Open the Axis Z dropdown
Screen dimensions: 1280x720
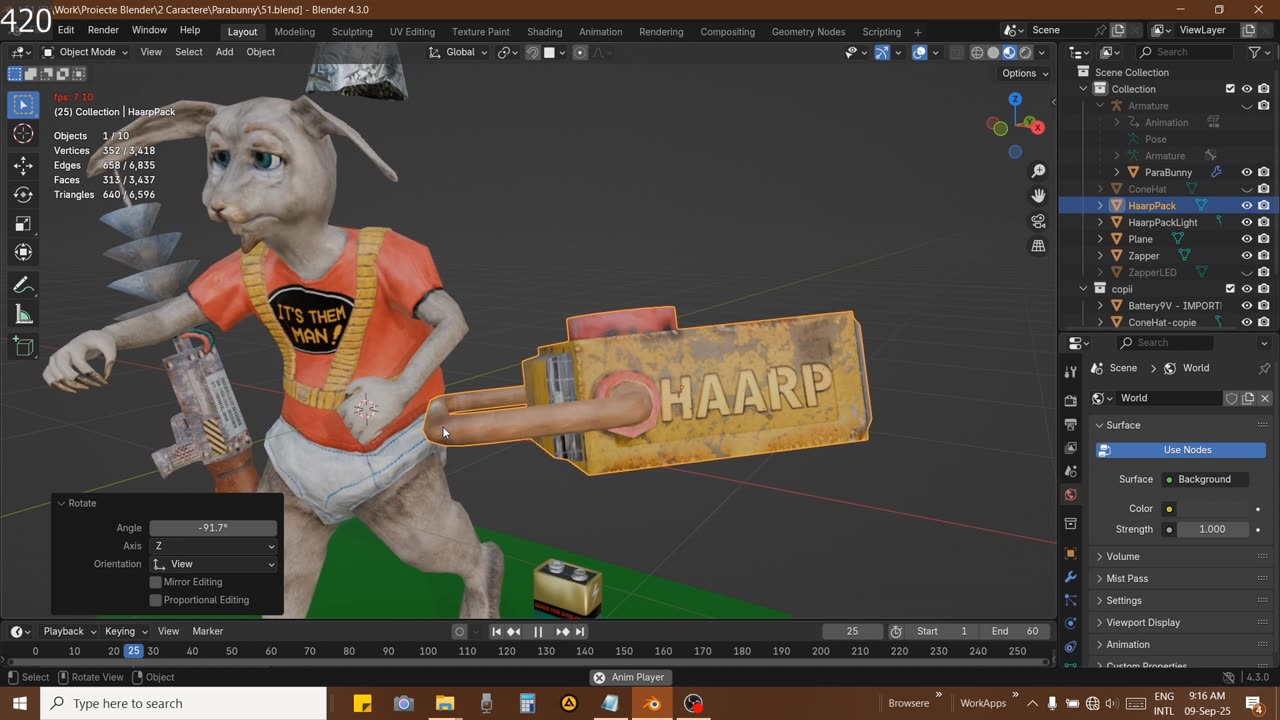[x=213, y=546]
